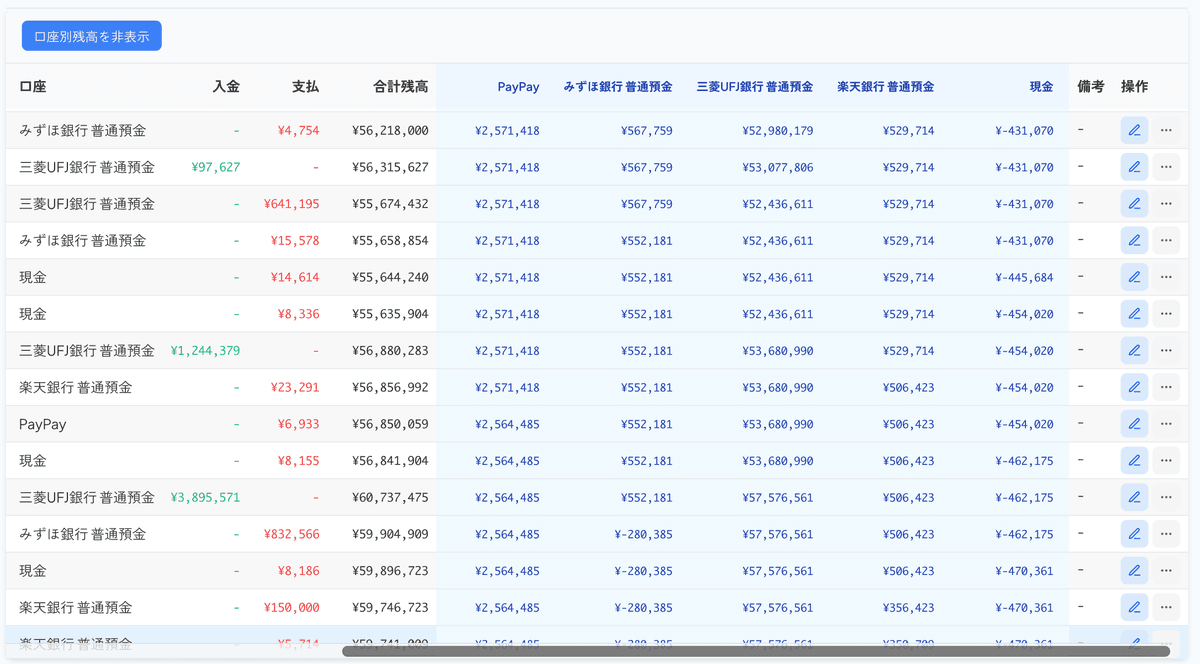Select the deposit amount ¥97,627
Viewport: 1200px width, 664px height.
point(215,167)
